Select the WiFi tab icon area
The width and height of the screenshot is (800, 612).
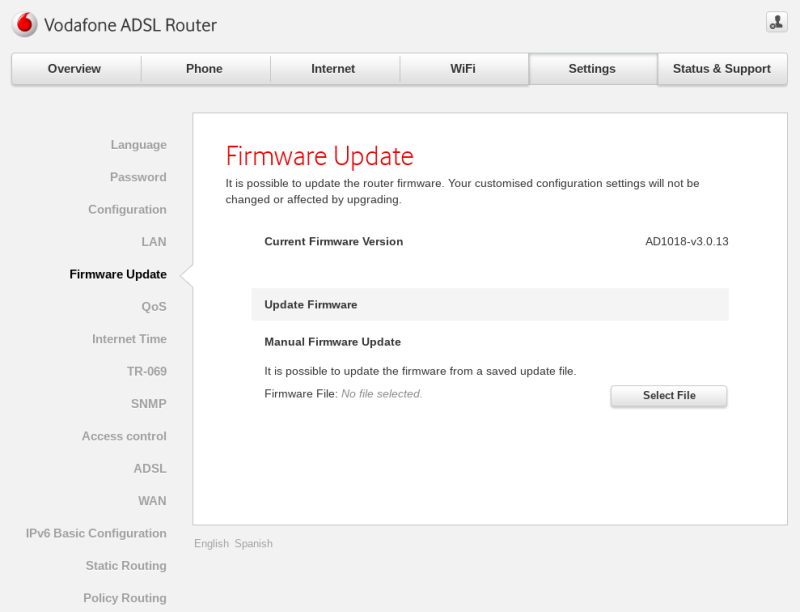click(x=462, y=69)
